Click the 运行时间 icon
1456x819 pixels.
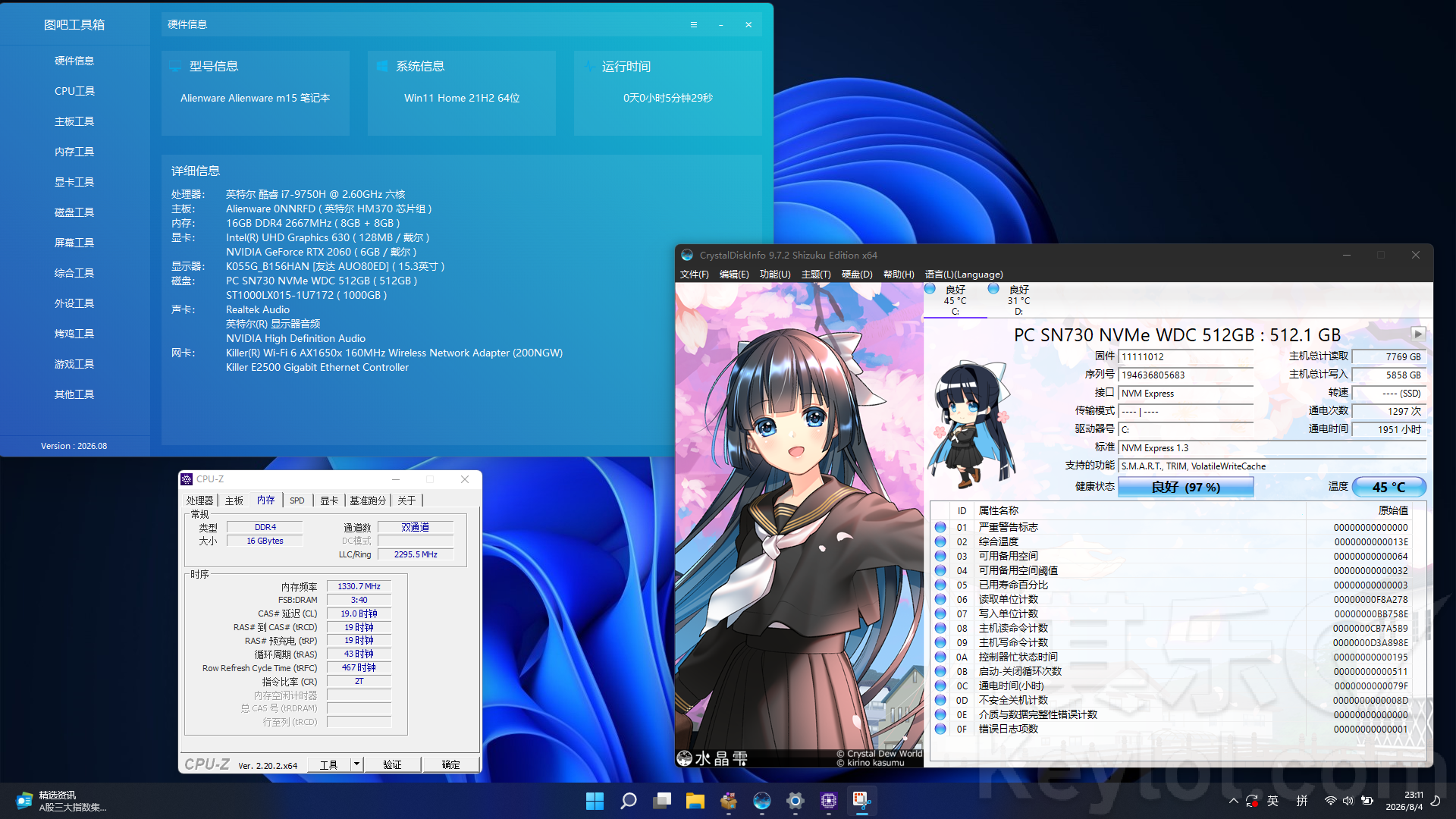click(x=588, y=66)
